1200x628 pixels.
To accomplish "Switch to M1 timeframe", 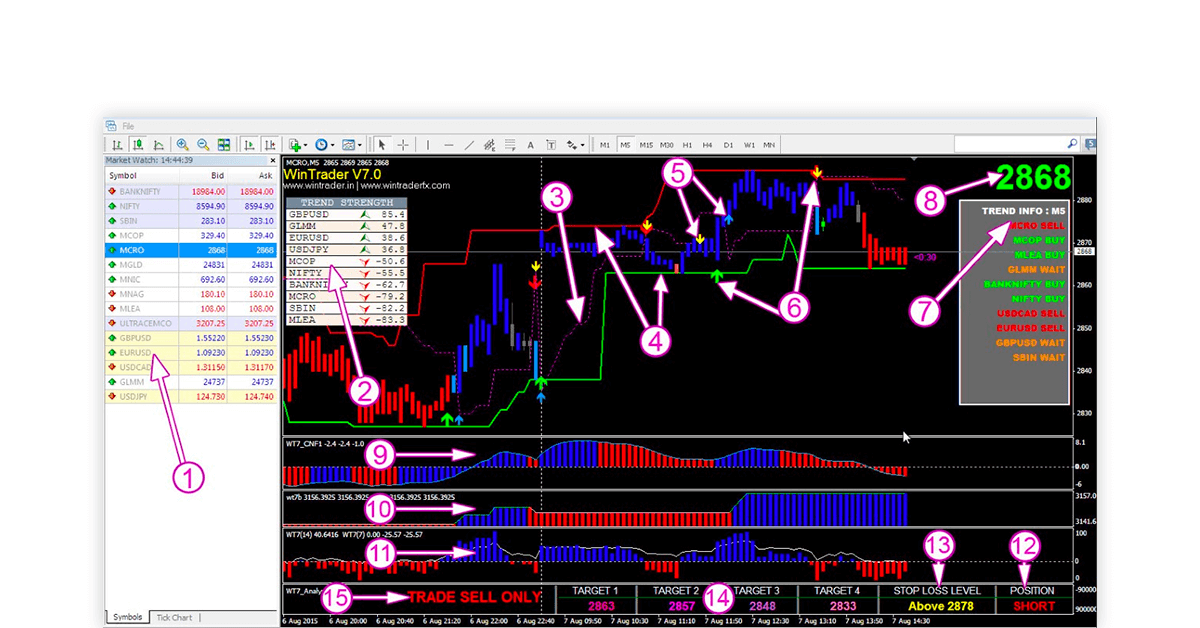I will tap(605, 144).
